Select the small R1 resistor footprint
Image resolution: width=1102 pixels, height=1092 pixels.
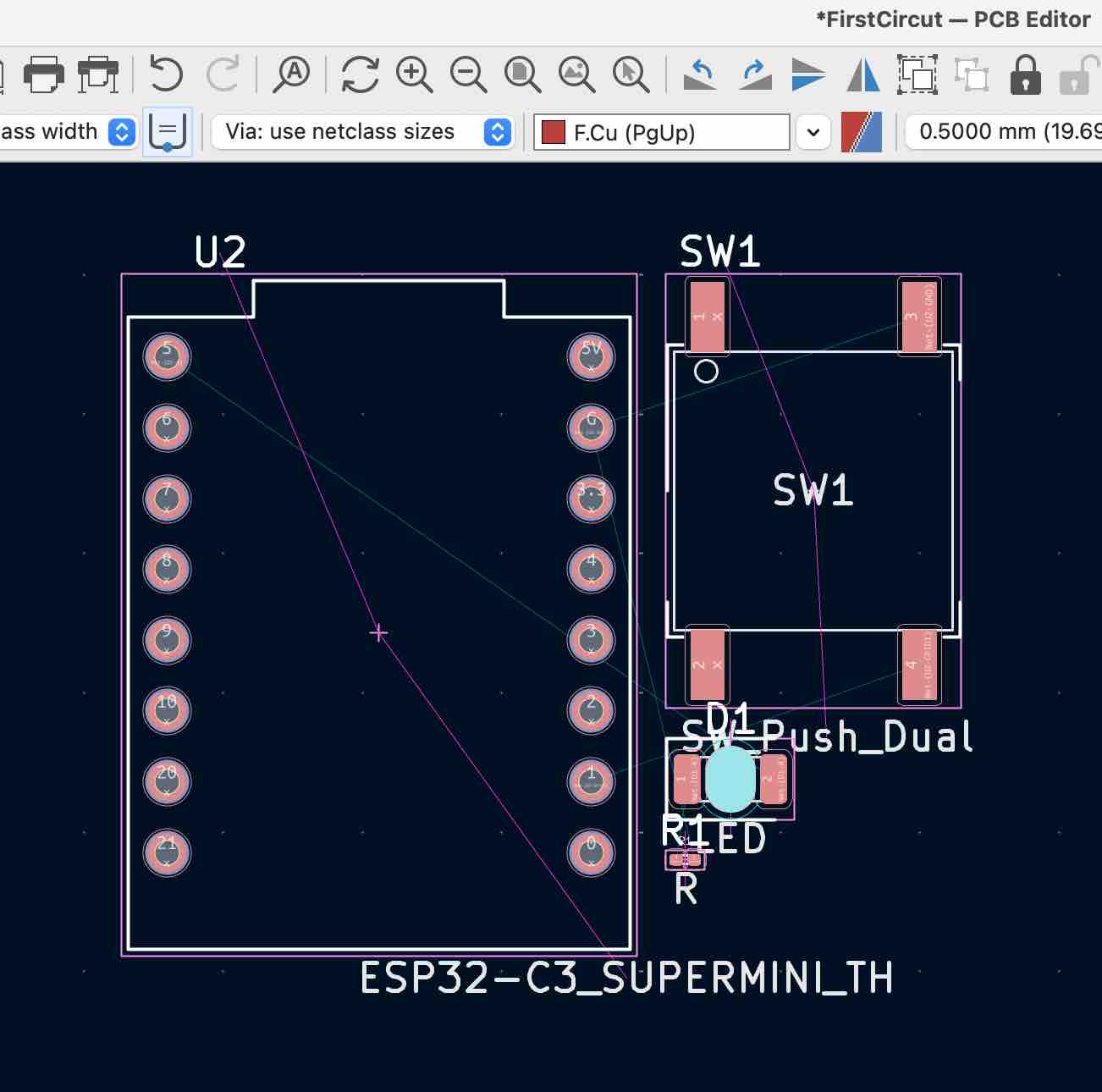(x=686, y=860)
